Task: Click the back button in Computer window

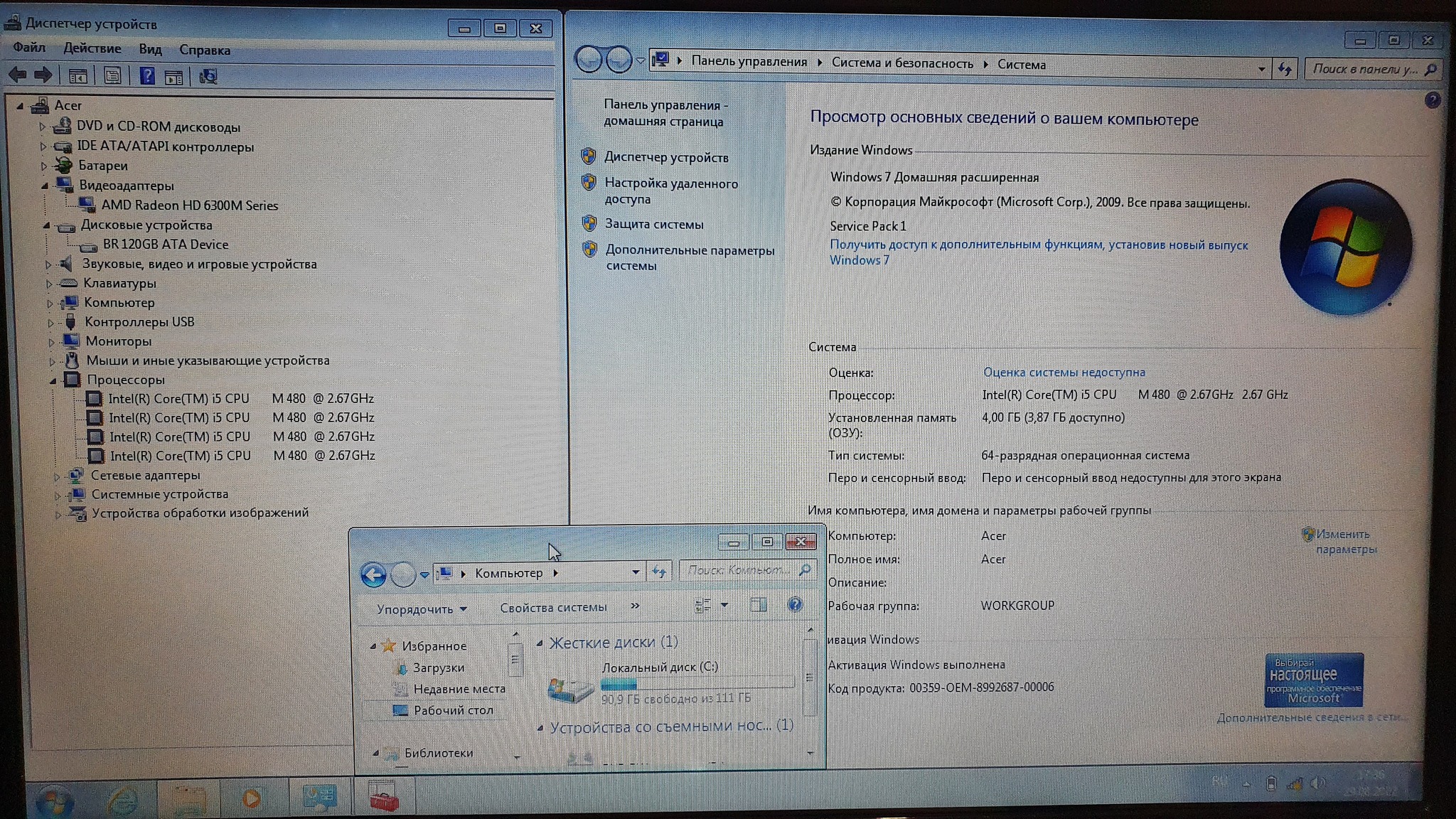Action: pyautogui.click(x=373, y=574)
